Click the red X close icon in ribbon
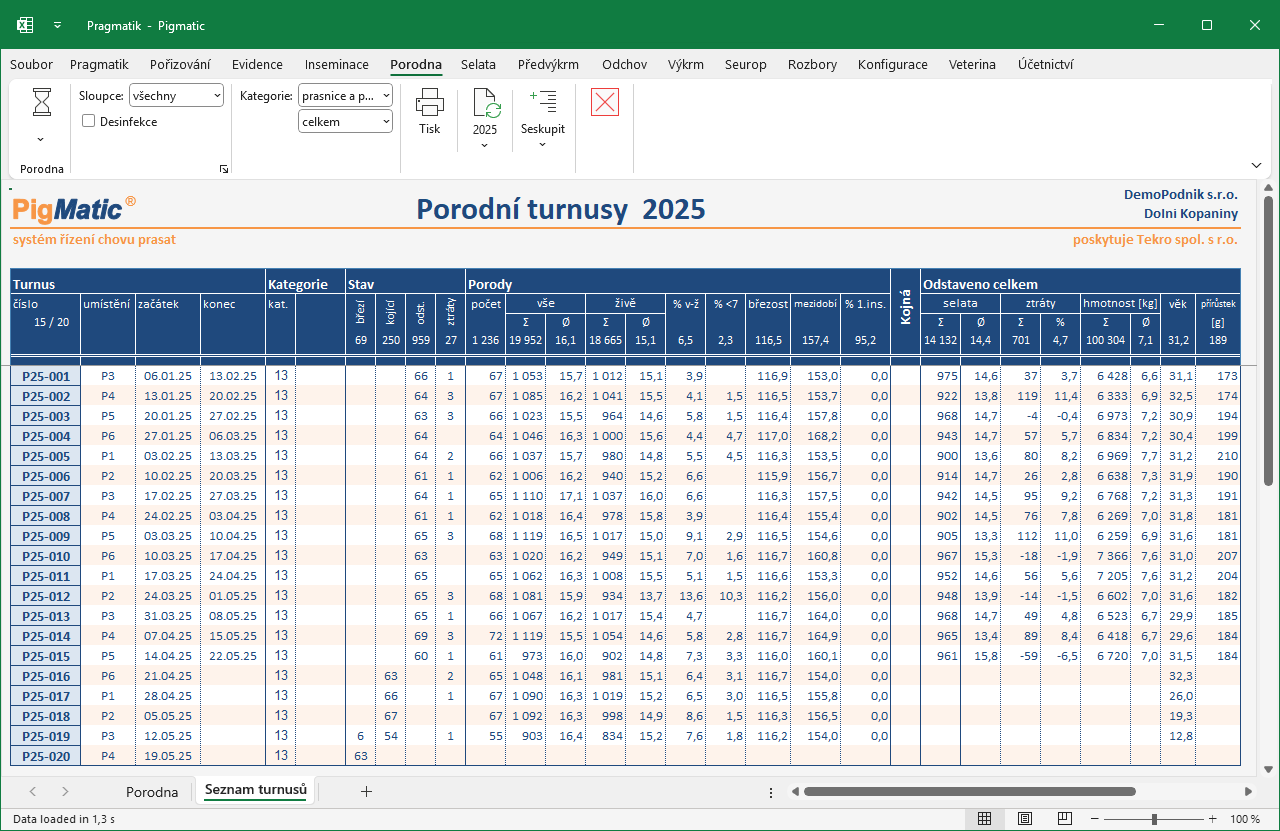The height and width of the screenshot is (831, 1280). (605, 101)
